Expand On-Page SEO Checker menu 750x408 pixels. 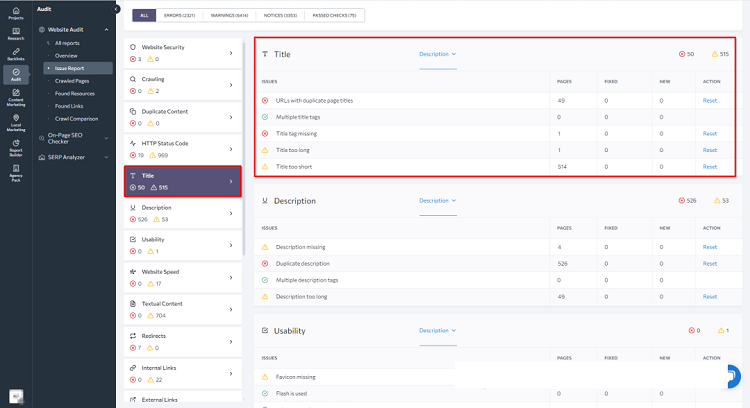point(106,138)
